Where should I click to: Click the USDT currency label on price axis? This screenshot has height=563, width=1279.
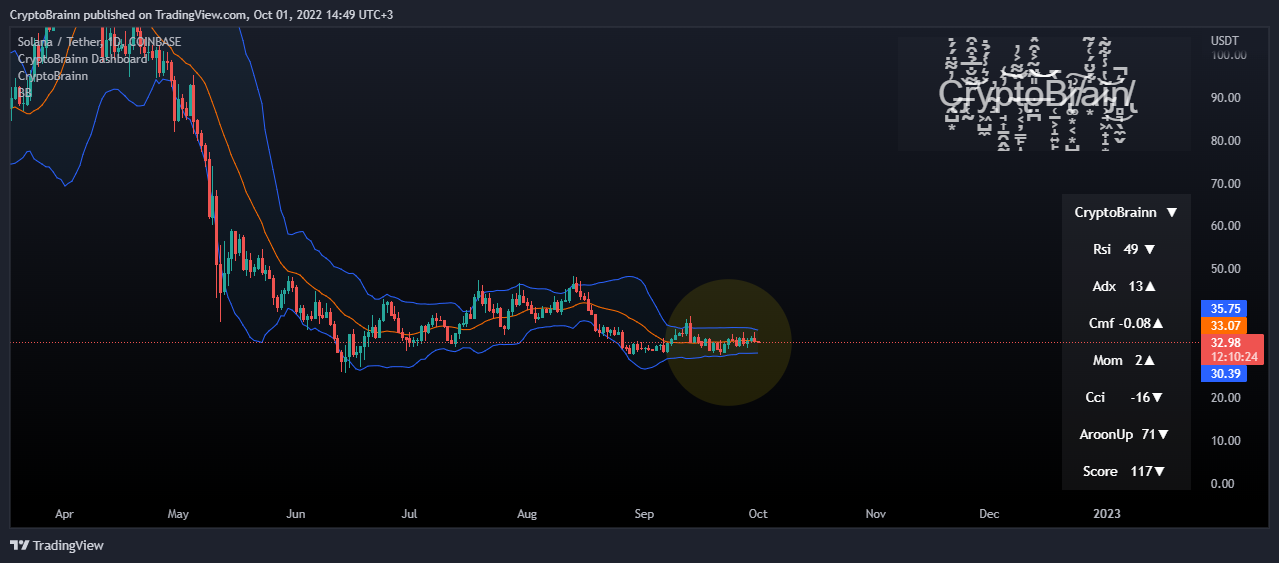click(x=1225, y=41)
